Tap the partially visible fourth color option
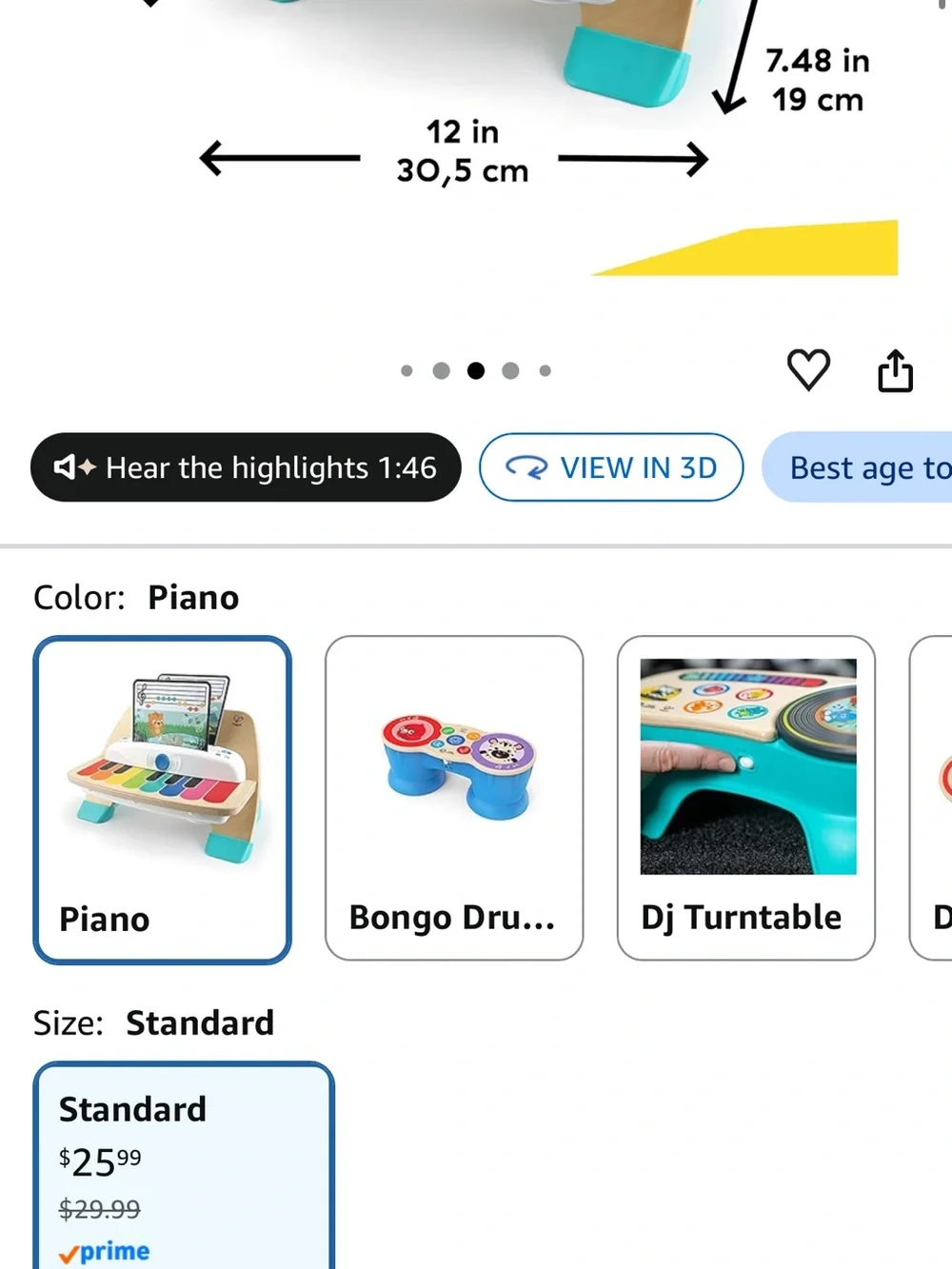The image size is (952, 1269). click(931, 798)
